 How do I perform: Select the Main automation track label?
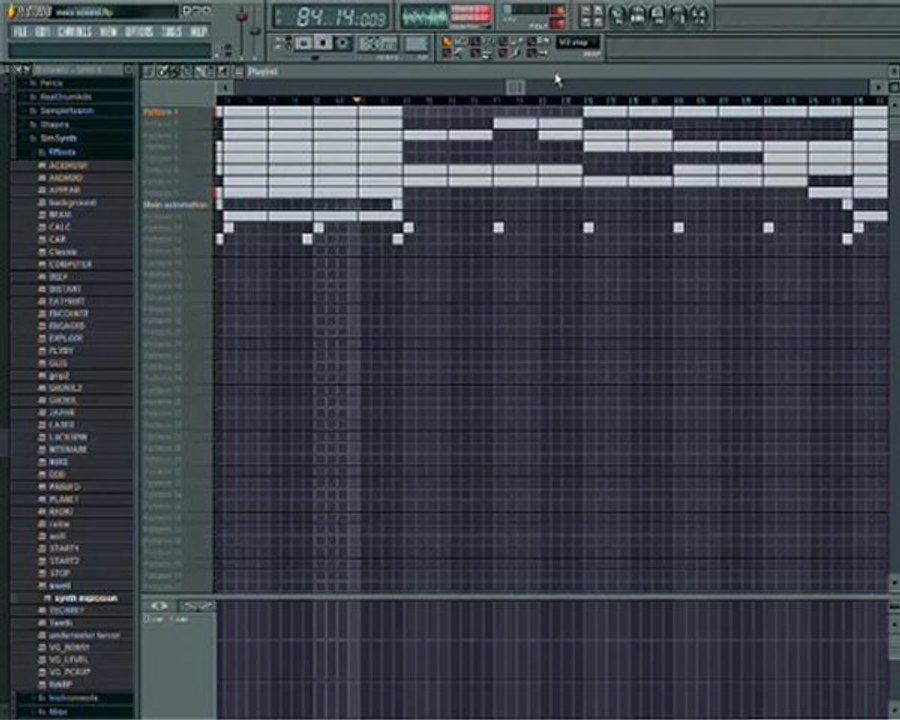pyautogui.click(x=177, y=204)
